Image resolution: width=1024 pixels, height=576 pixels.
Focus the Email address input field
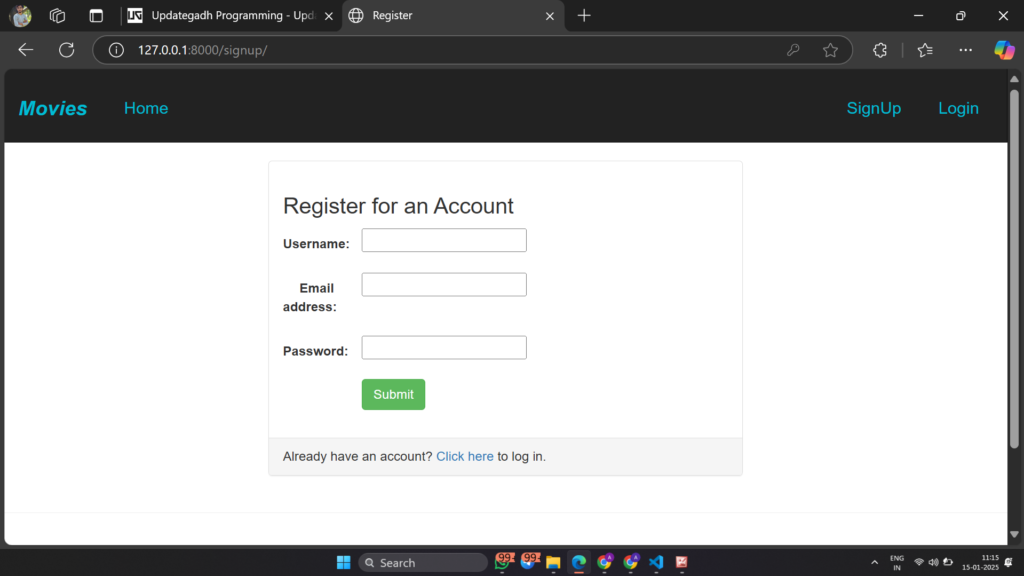coord(444,285)
